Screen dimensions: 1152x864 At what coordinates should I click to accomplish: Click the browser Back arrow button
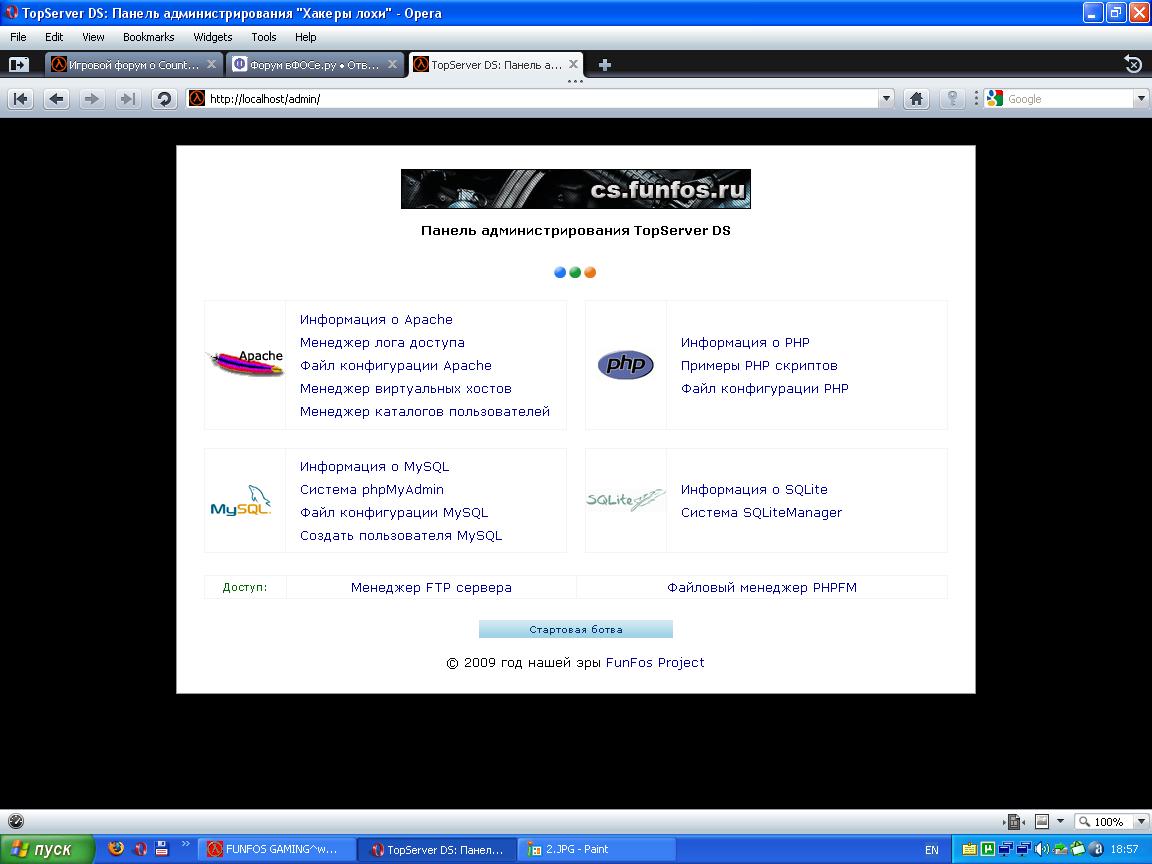(x=57, y=99)
